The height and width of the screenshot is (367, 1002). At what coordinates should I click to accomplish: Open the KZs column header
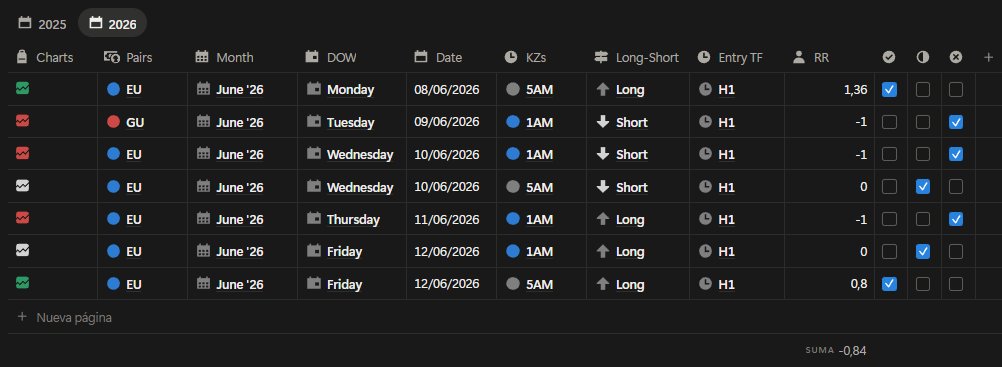[x=525, y=57]
